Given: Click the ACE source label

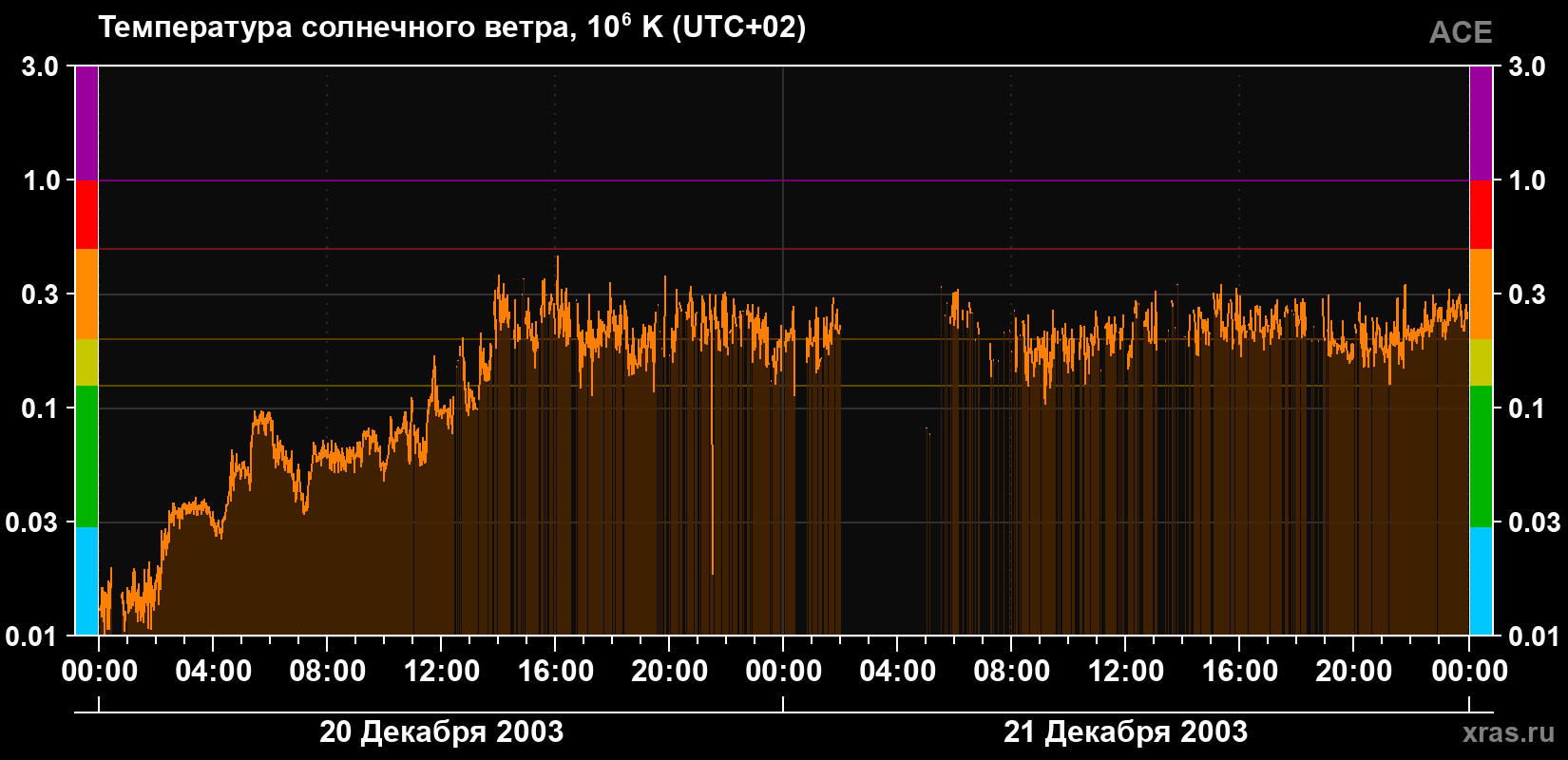Looking at the screenshot, I should coord(1461,32).
